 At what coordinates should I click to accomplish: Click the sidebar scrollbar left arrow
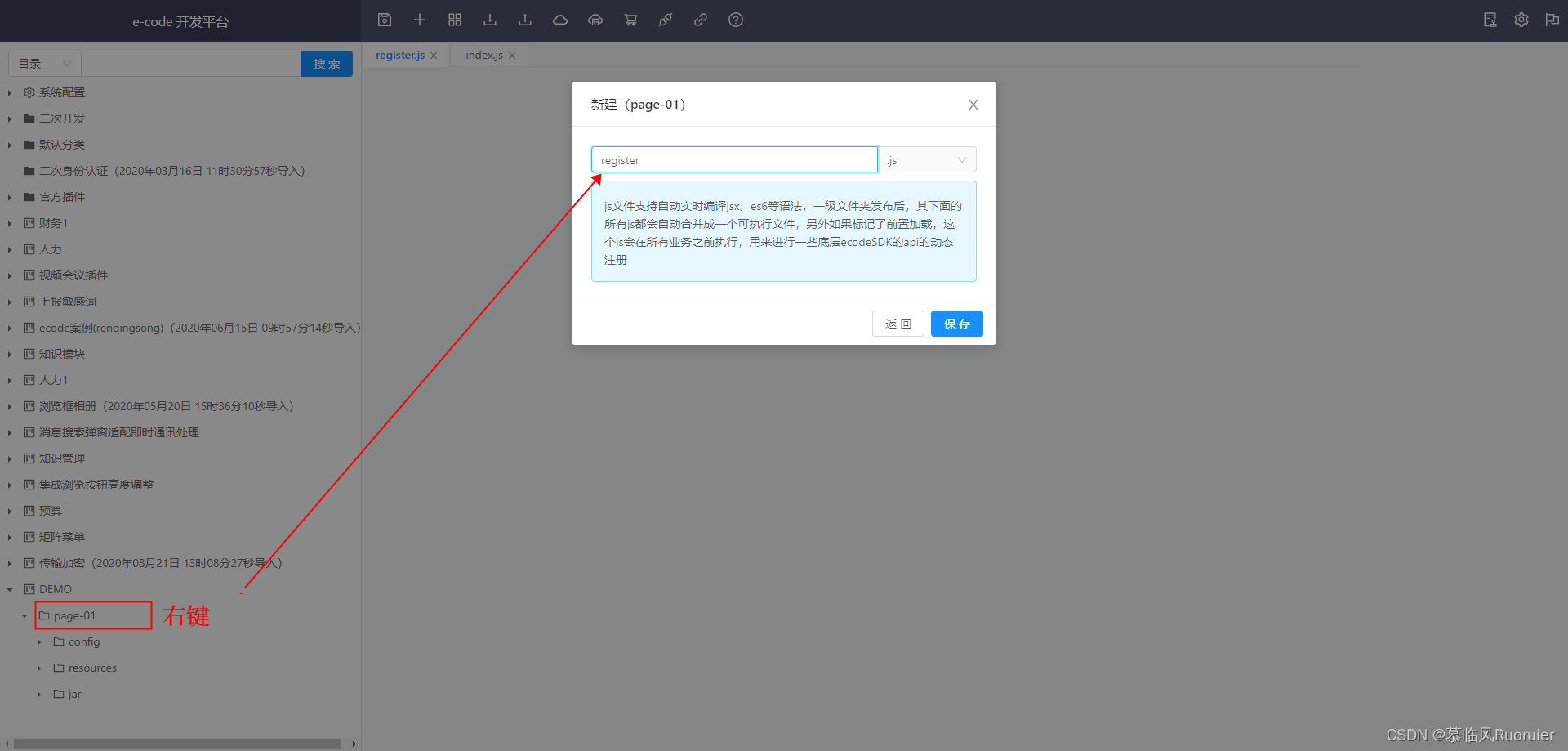coord(7,744)
